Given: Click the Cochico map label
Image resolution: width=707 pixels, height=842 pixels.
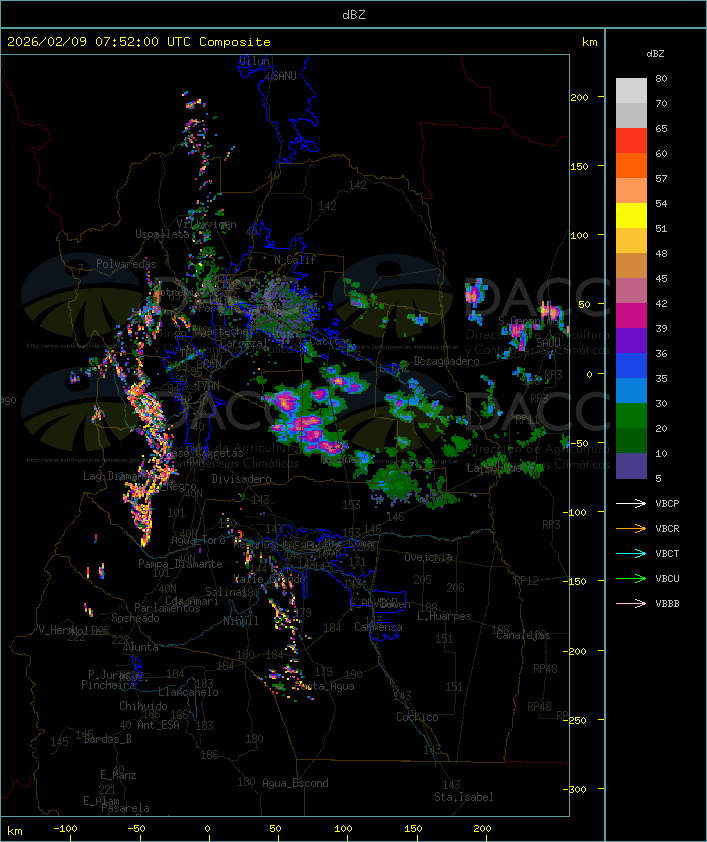Looking at the screenshot, I should (x=417, y=717).
